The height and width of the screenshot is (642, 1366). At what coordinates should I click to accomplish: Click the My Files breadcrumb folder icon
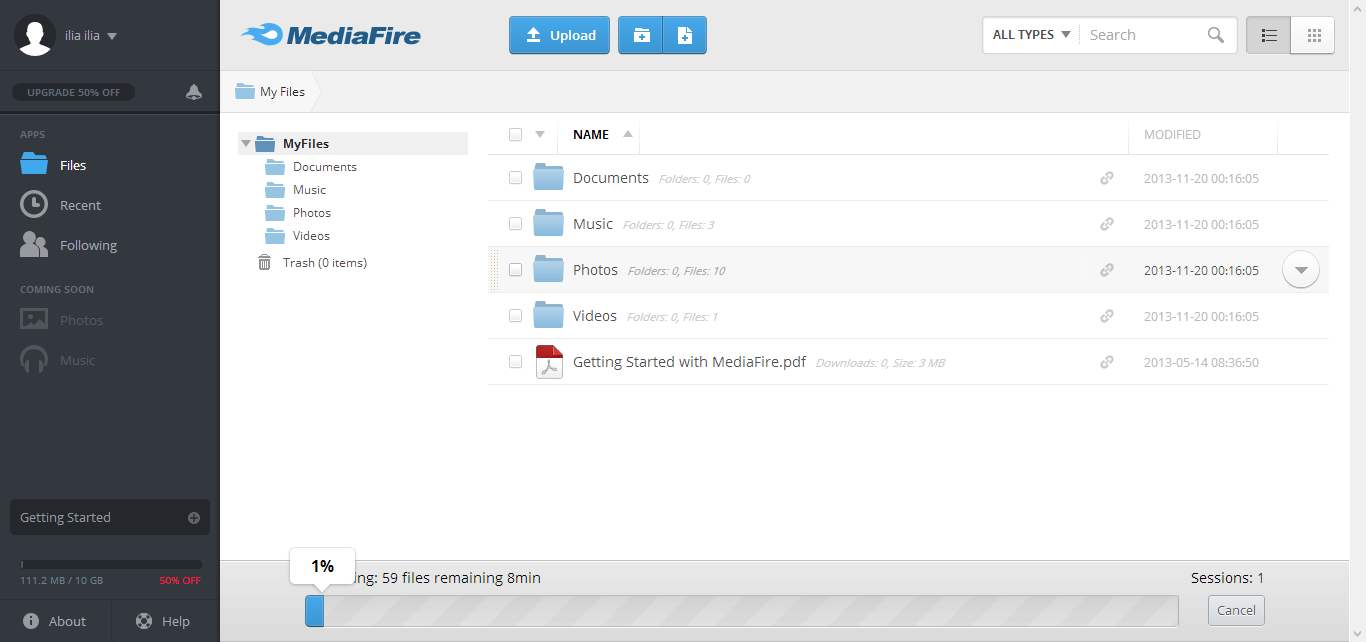click(x=245, y=91)
